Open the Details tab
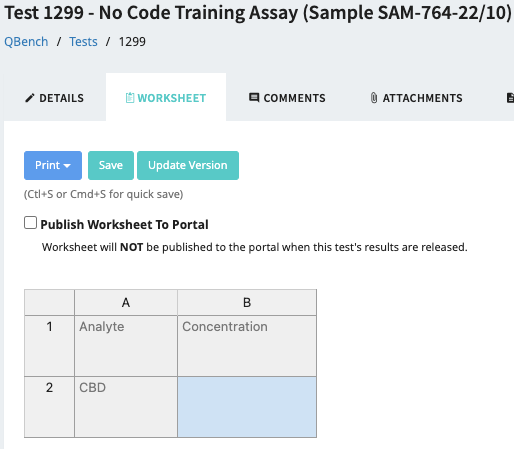 click(x=55, y=98)
